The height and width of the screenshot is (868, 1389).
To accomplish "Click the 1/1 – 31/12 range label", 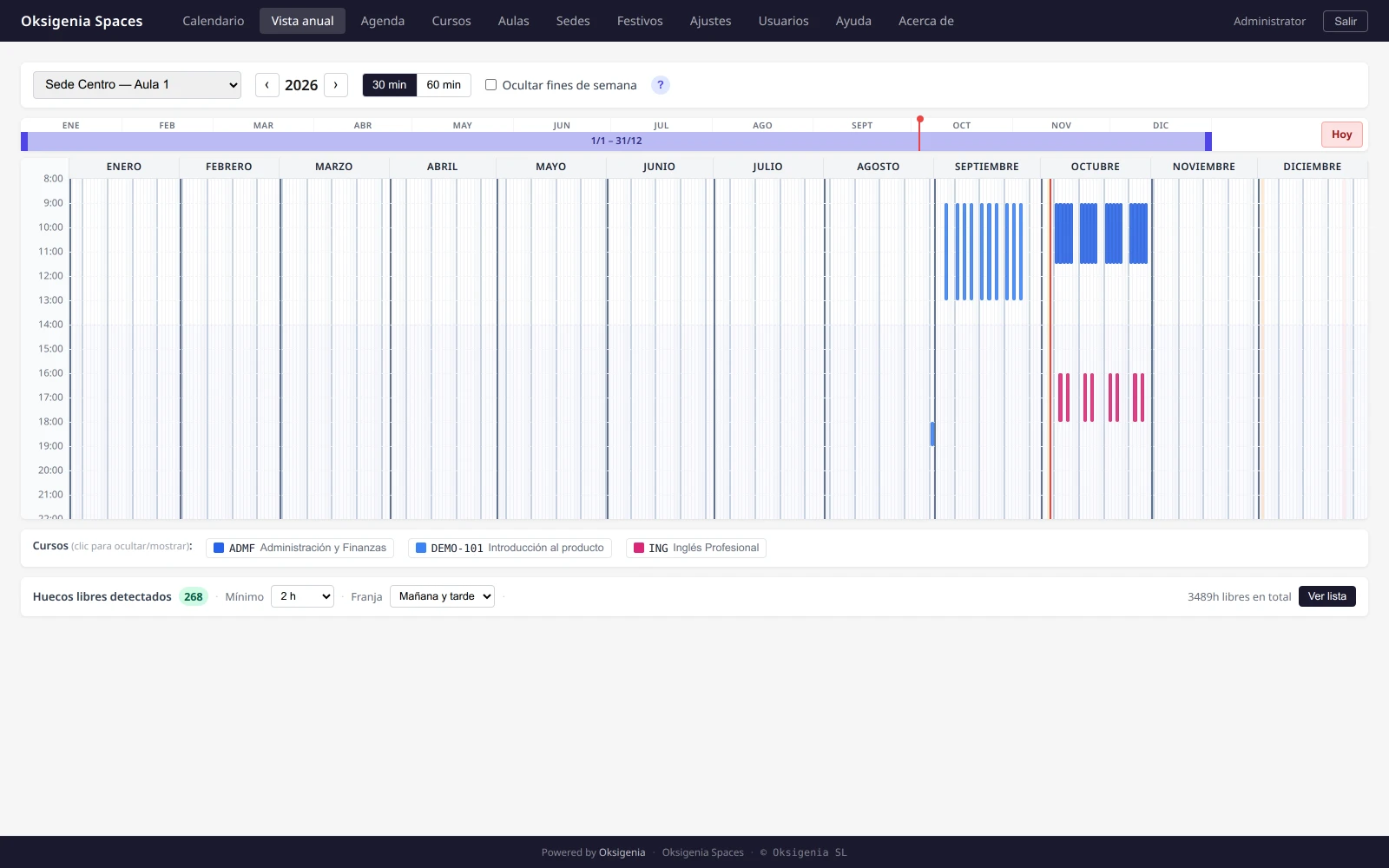I will point(616,141).
